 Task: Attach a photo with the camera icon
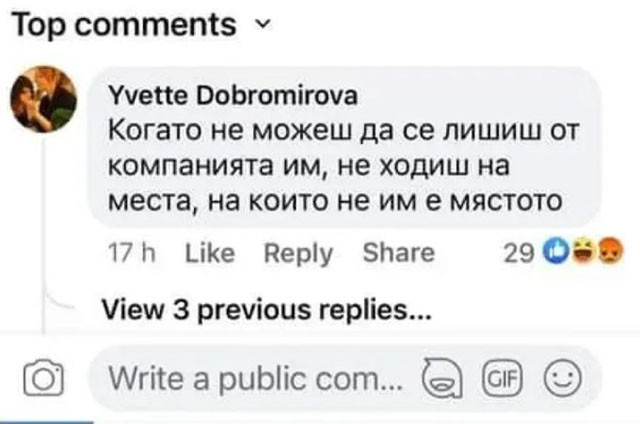[x=43, y=380]
